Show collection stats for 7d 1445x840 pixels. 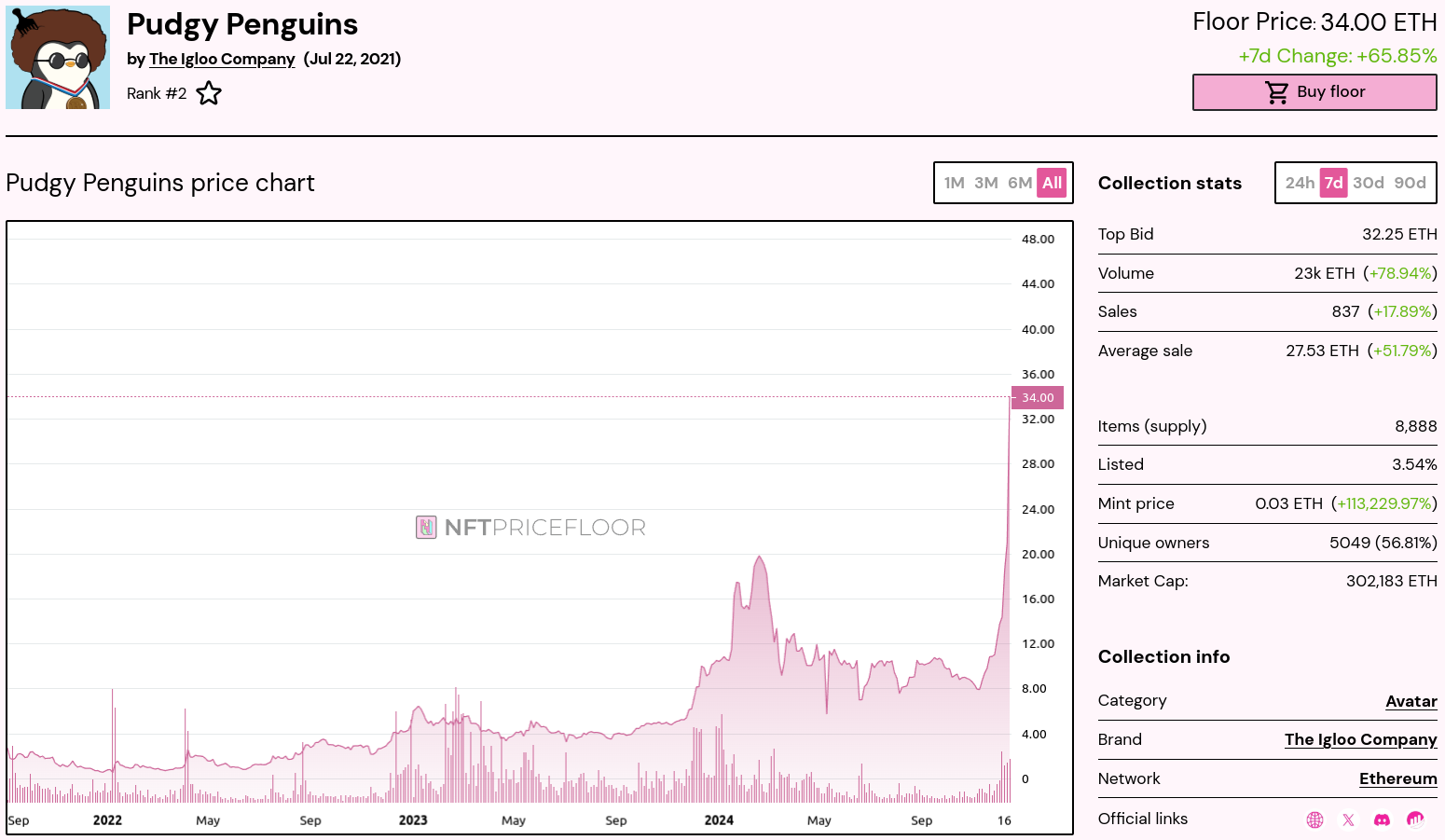click(1334, 183)
